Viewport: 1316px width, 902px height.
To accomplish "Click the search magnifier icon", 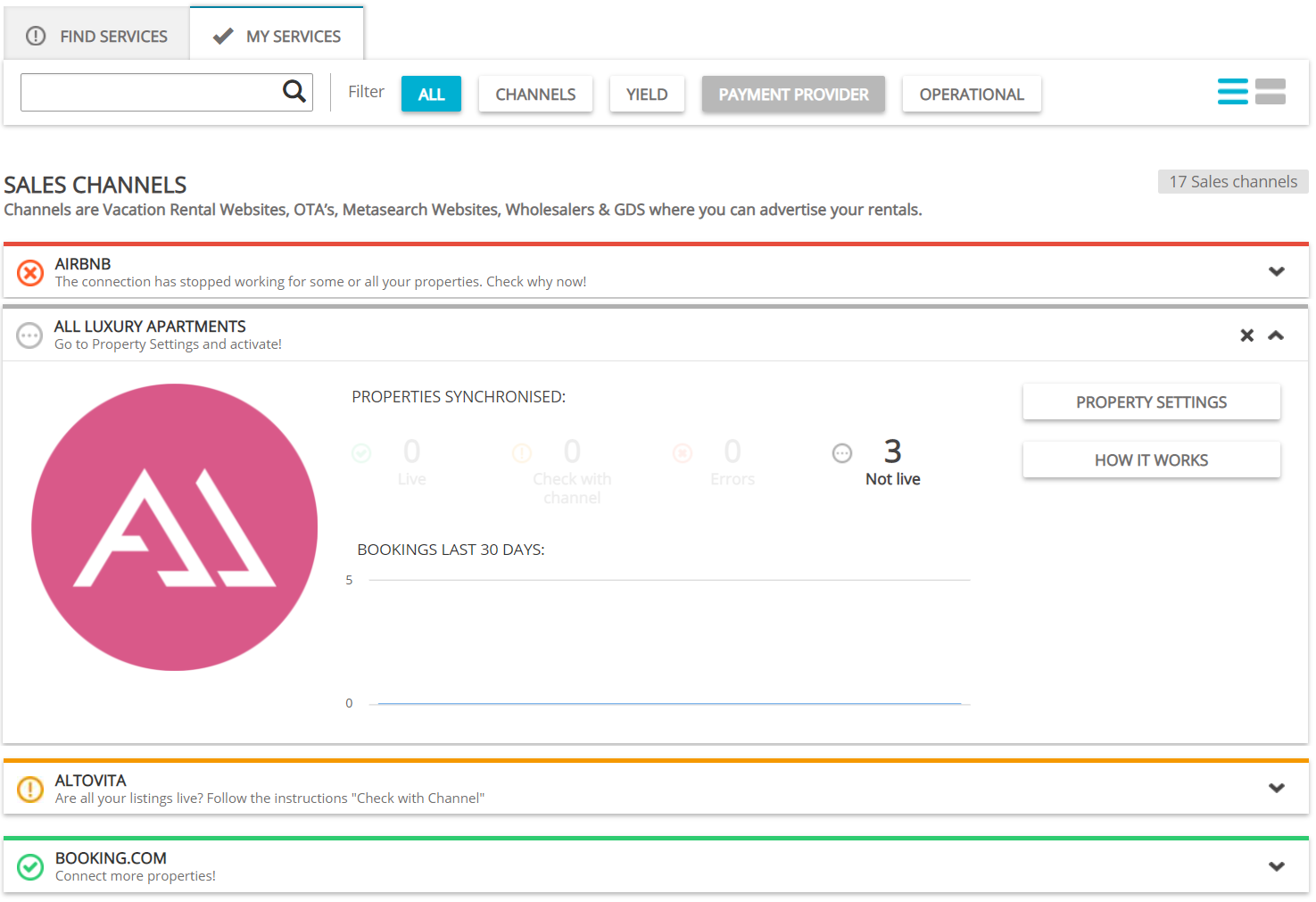I will (x=294, y=91).
